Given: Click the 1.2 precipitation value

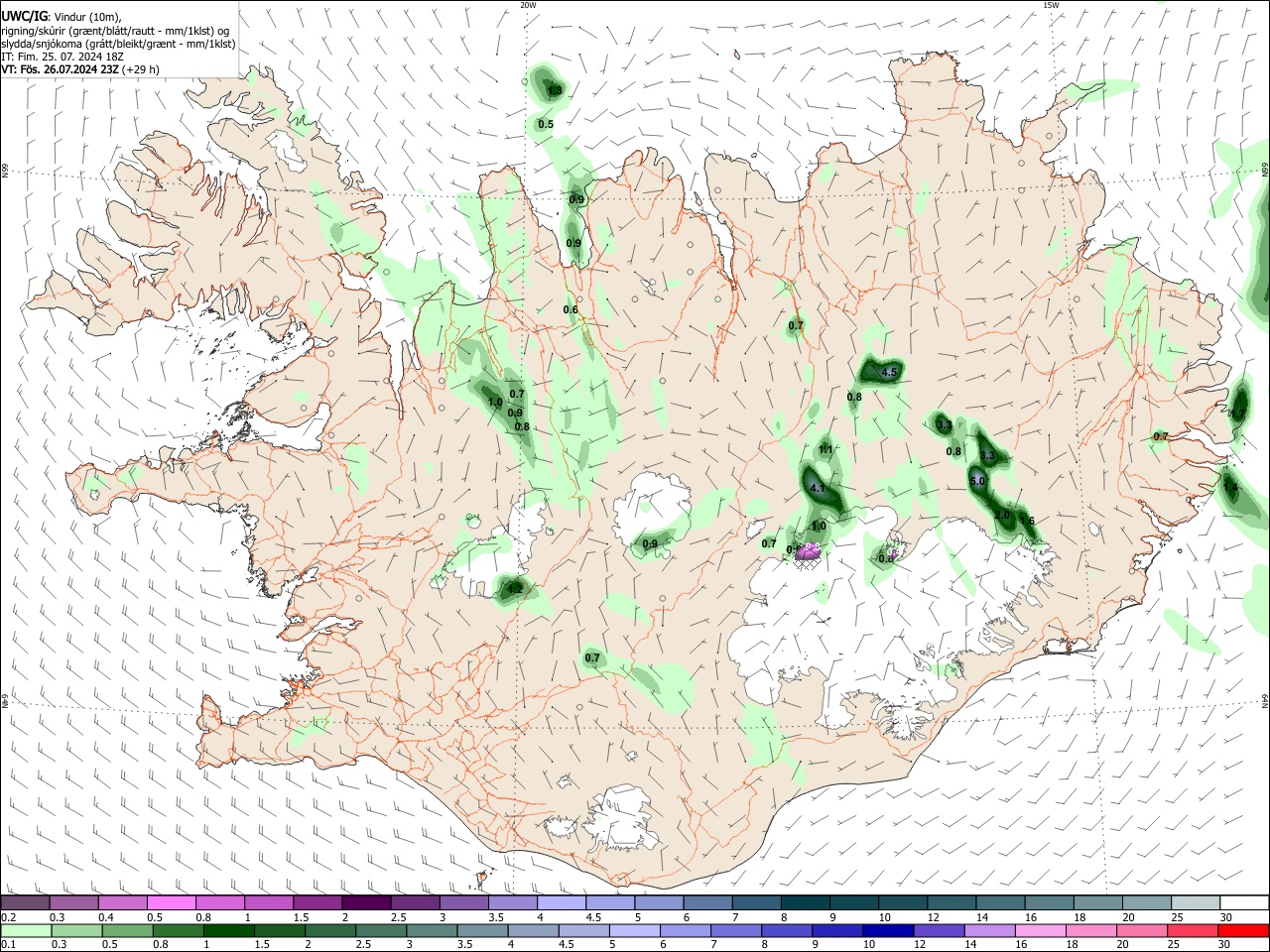Looking at the screenshot, I should [514, 589].
